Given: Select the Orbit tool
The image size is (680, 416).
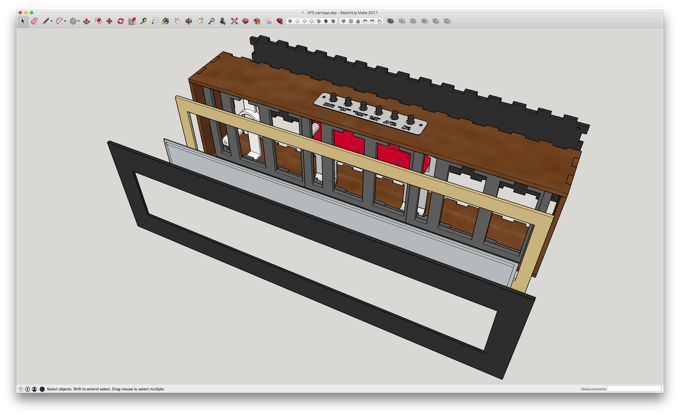Looking at the screenshot, I should click(x=189, y=21).
